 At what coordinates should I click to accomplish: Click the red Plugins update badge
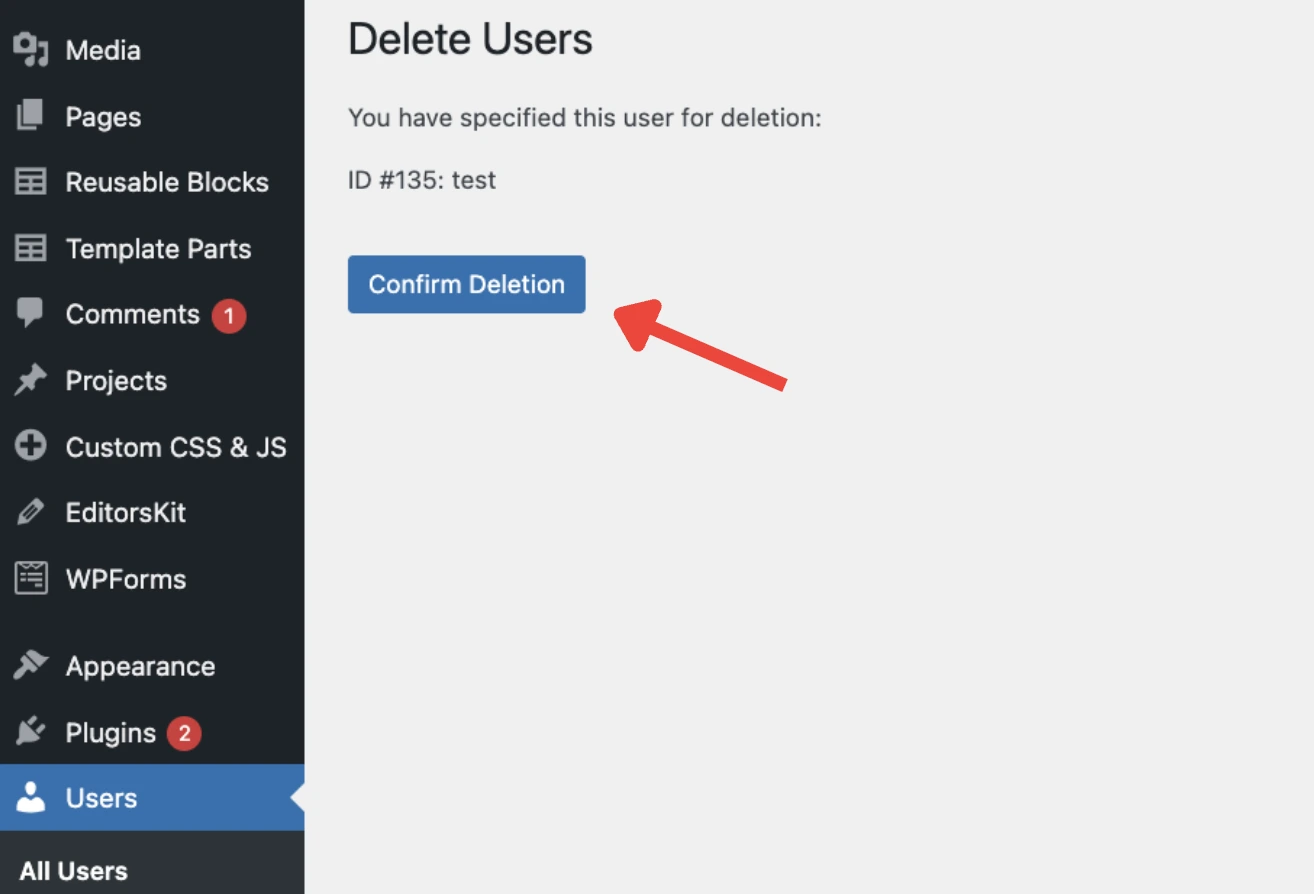click(184, 734)
